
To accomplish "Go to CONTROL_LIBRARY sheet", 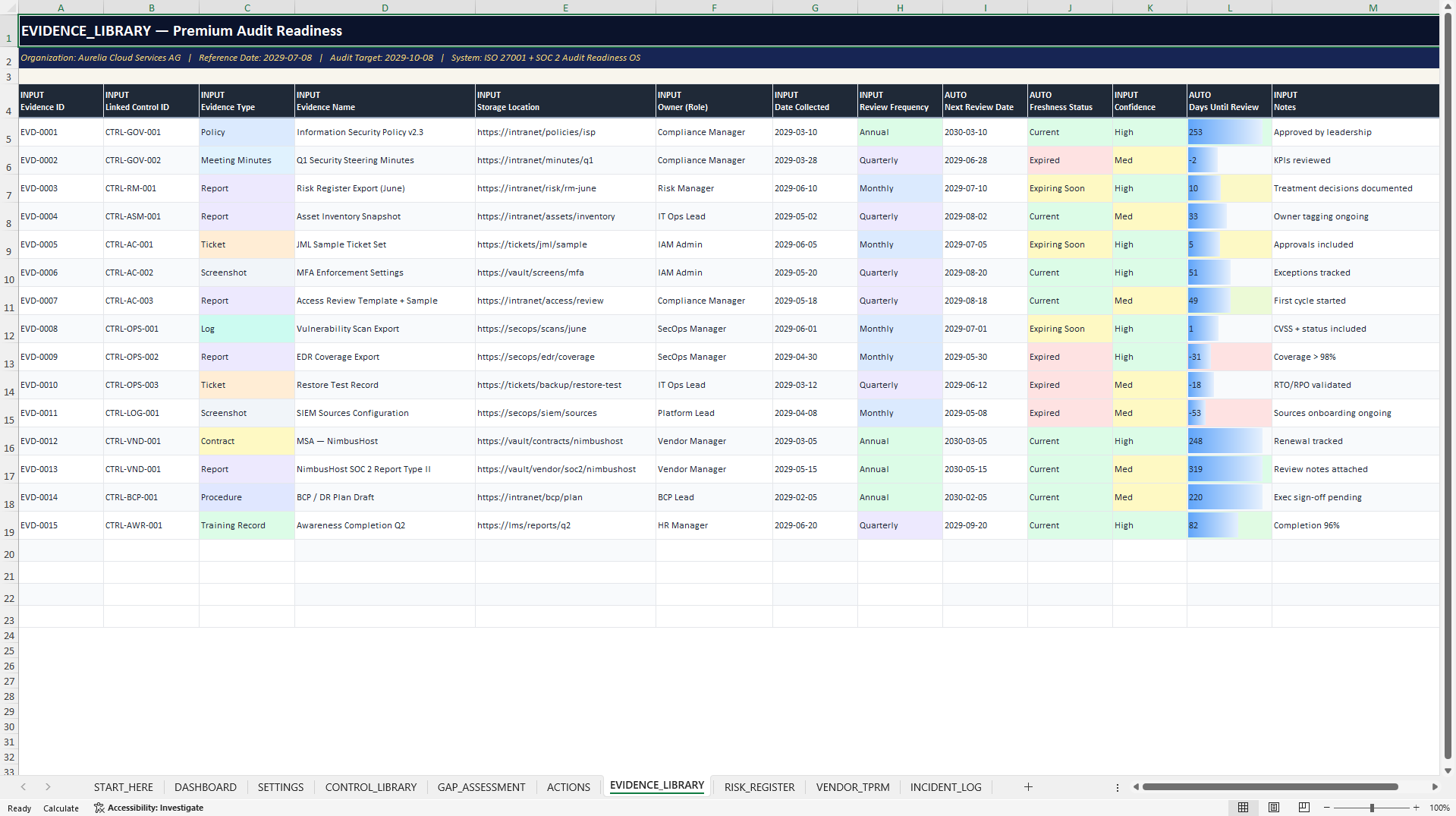I will pyautogui.click(x=371, y=787).
